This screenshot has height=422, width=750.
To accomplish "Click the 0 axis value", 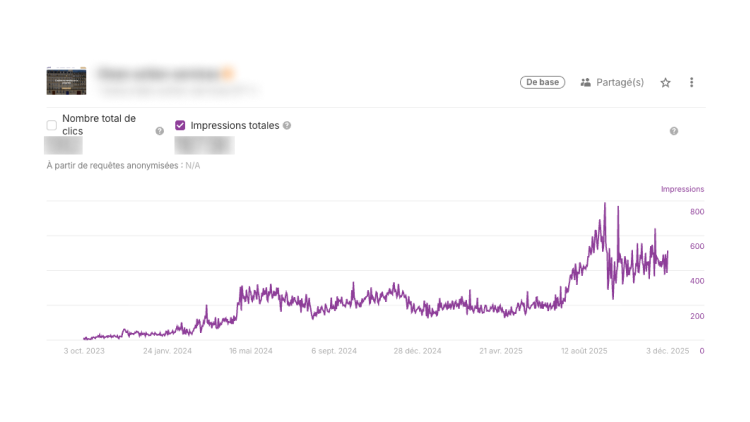I will coord(702,351).
